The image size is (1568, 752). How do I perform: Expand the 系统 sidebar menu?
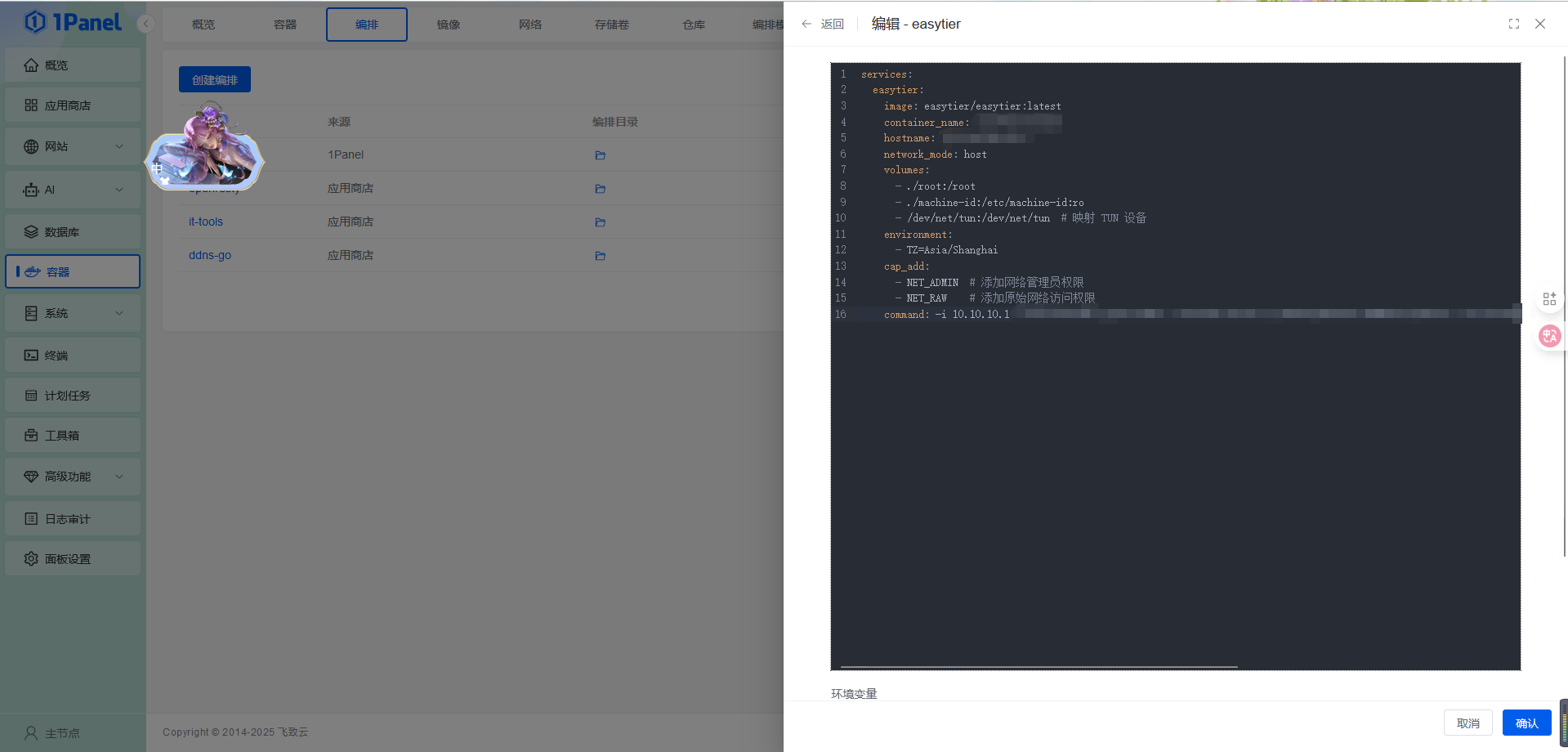point(73,313)
